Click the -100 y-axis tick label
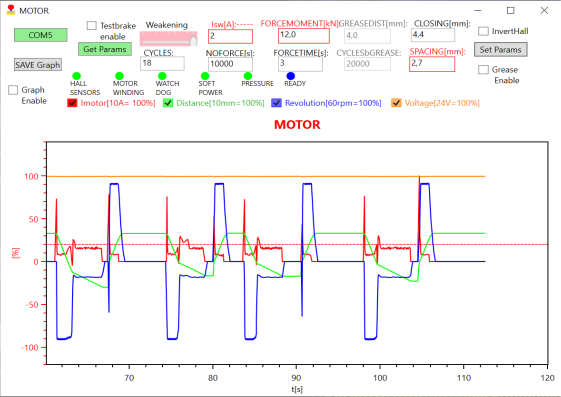561x397 pixels. click(x=30, y=348)
